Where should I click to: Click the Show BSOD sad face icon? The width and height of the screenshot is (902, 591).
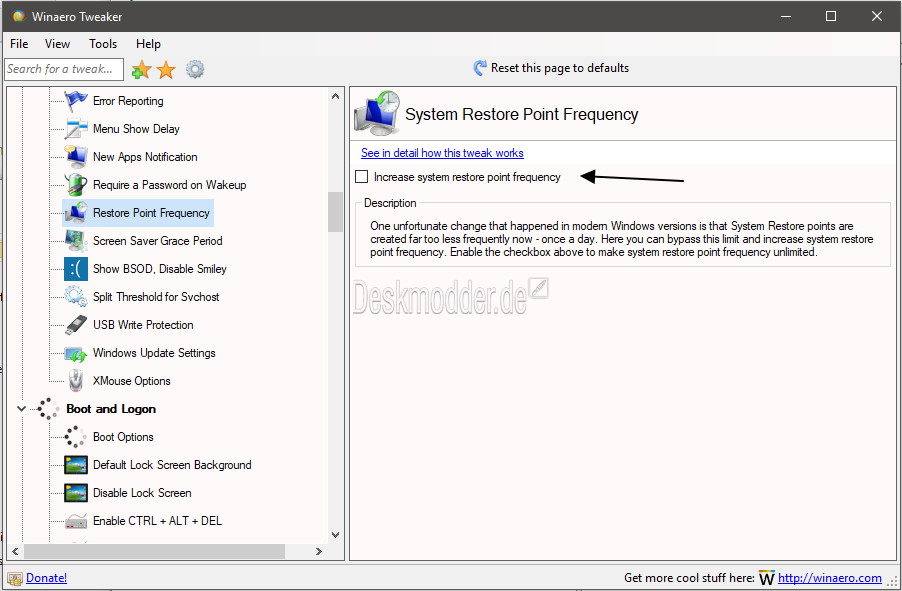click(x=76, y=269)
